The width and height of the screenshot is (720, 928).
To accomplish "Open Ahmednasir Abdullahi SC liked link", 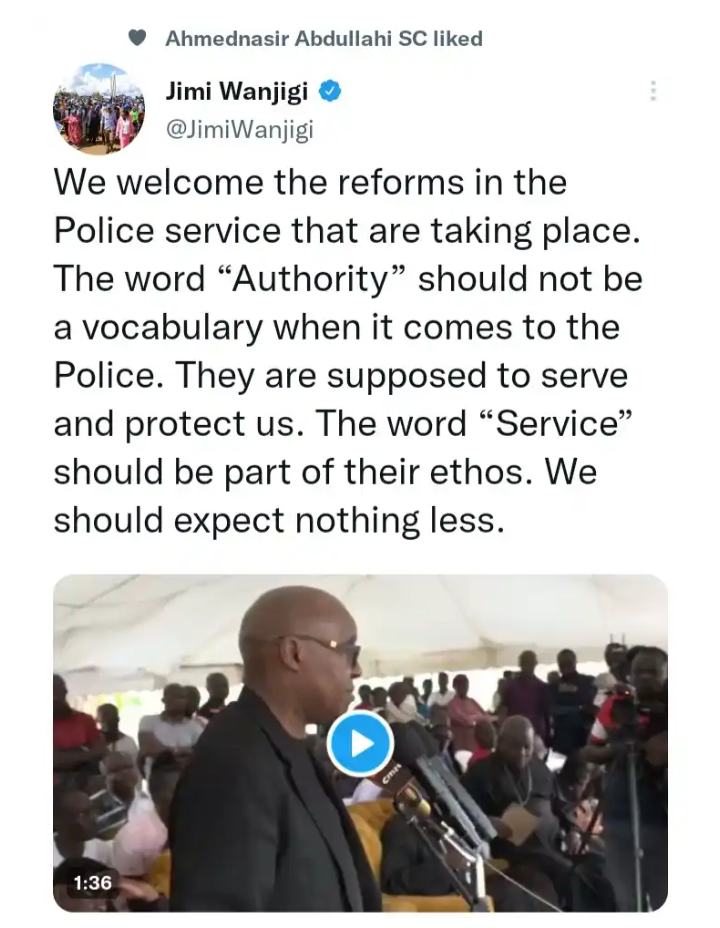I will [324, 38].
